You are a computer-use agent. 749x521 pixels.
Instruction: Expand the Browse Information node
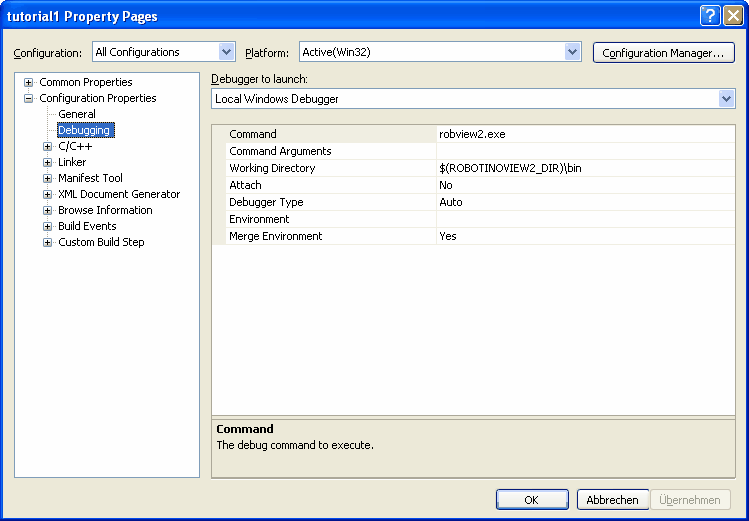47,211
